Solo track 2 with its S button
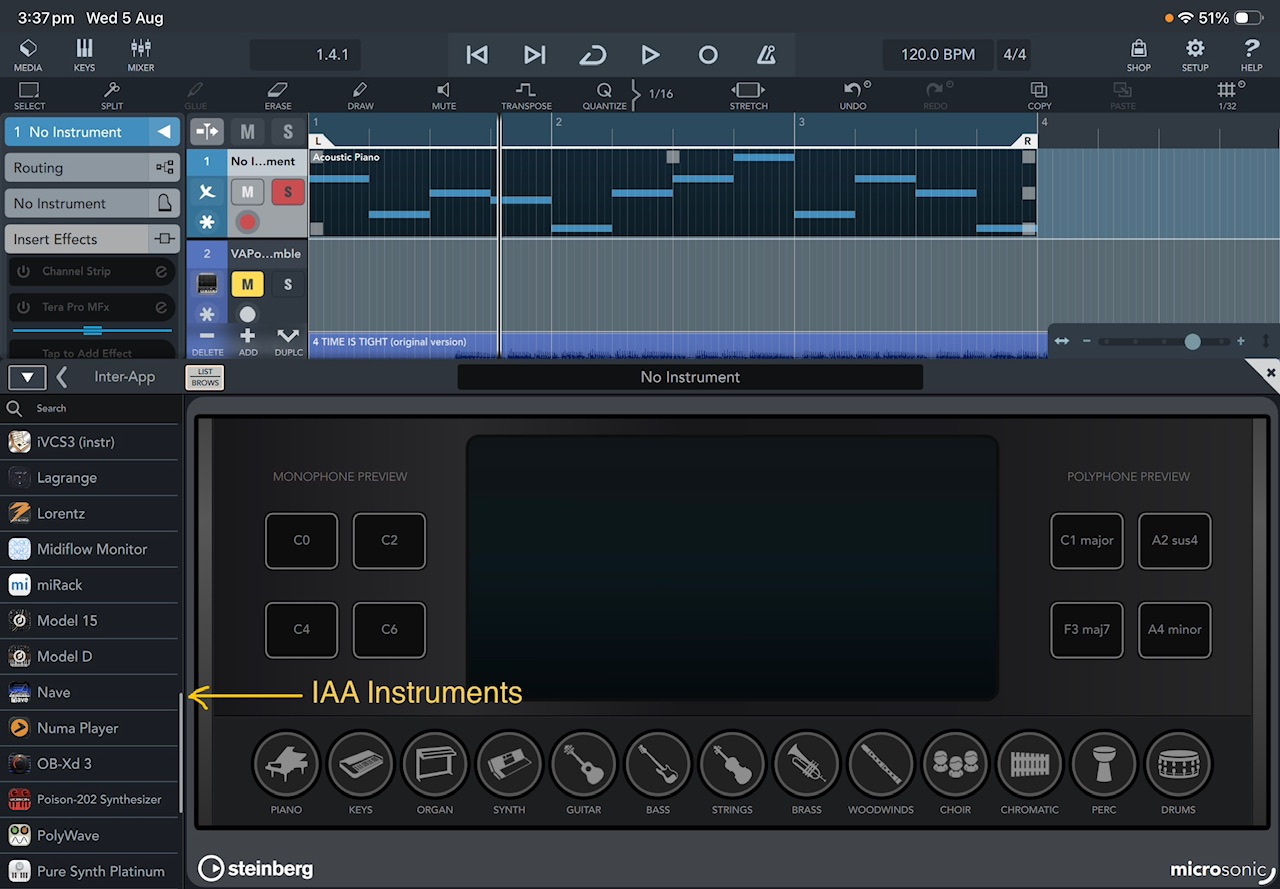 coord(288,284)
